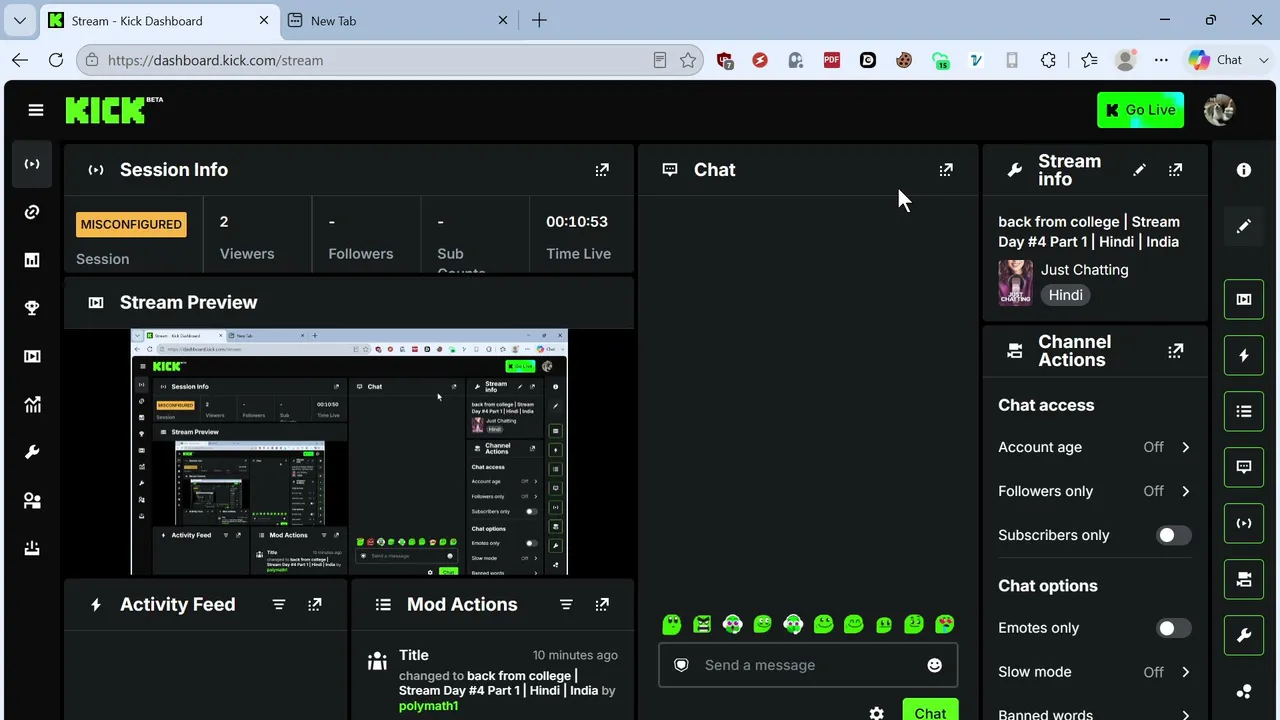This screenshot has height=720, width=1280.
Task: Pop out the Chat panel
Action: 946,170
